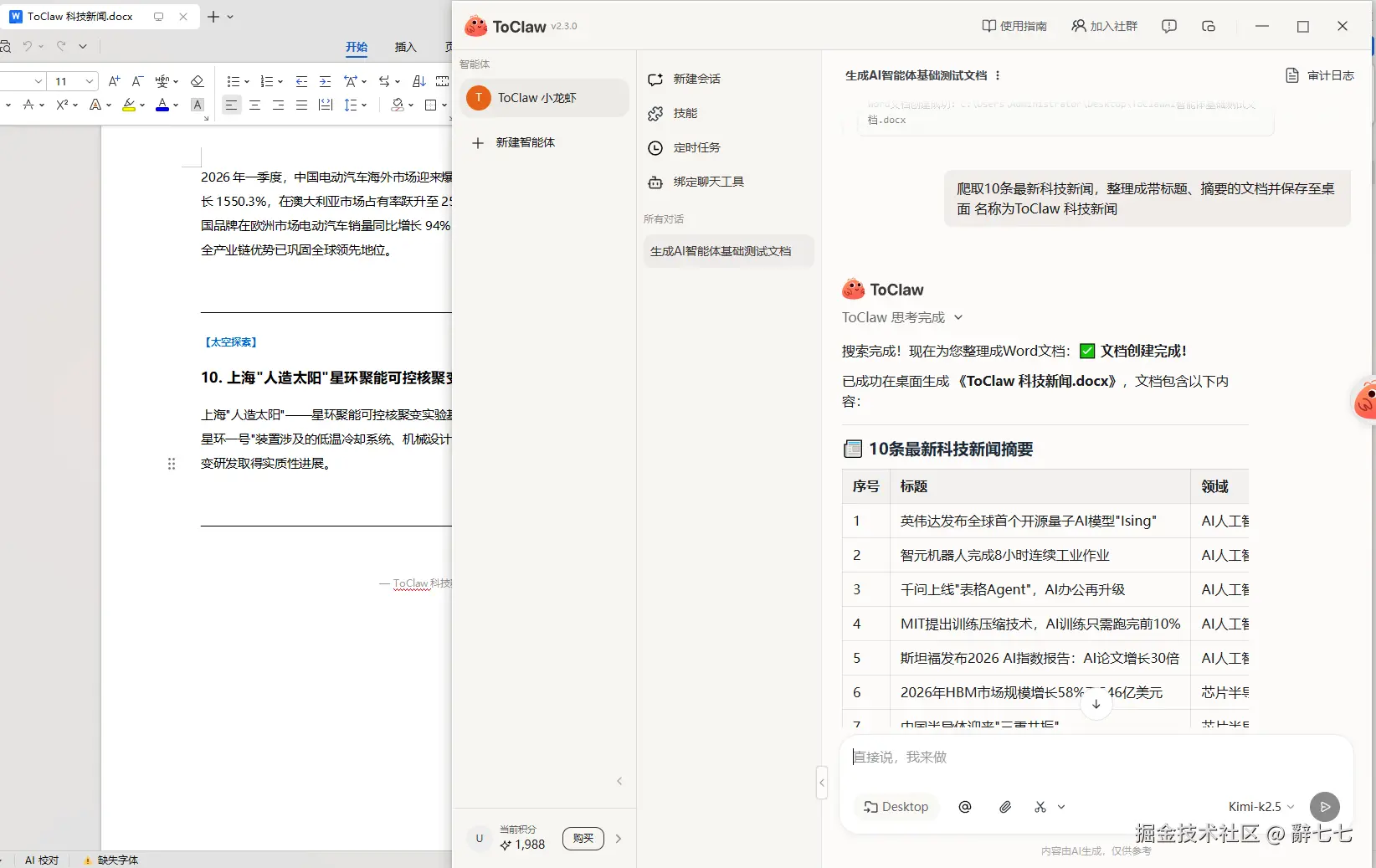Viewport: 1376px width, 868px height.
Task: Expand the ToClaw 思考完成 thinking section
Action: [x=902, y=317]
